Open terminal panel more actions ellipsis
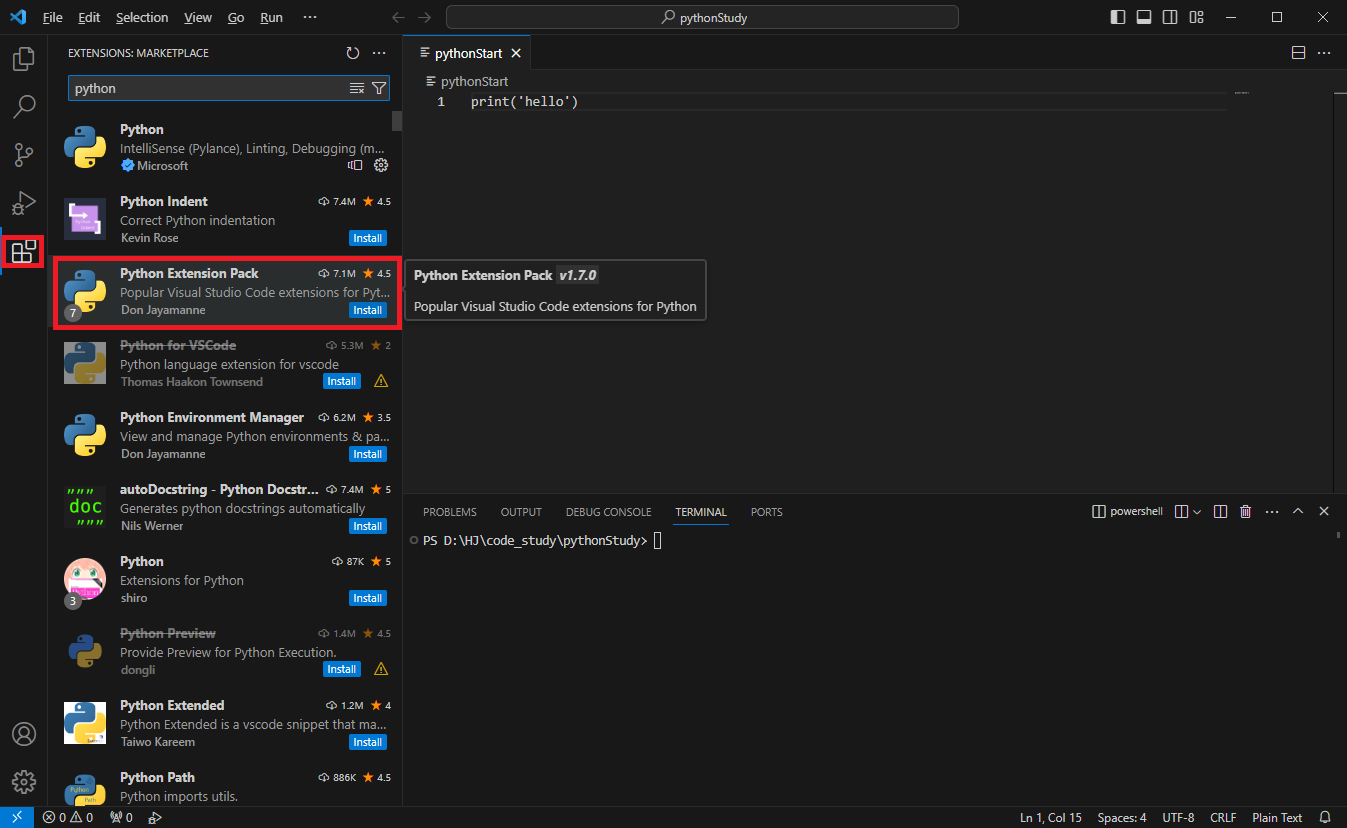Image resolution: width=1347 pixels, height=828 pixels. pyautogui.click(x=1272, y=512)
